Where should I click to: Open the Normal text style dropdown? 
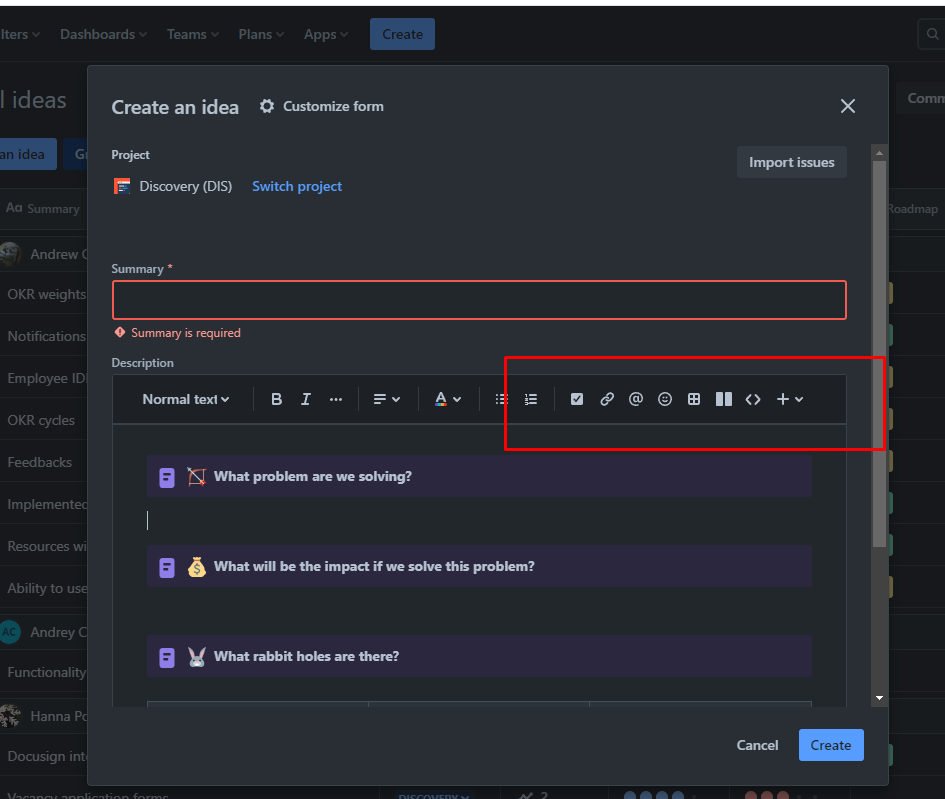[x=186, y=400]
